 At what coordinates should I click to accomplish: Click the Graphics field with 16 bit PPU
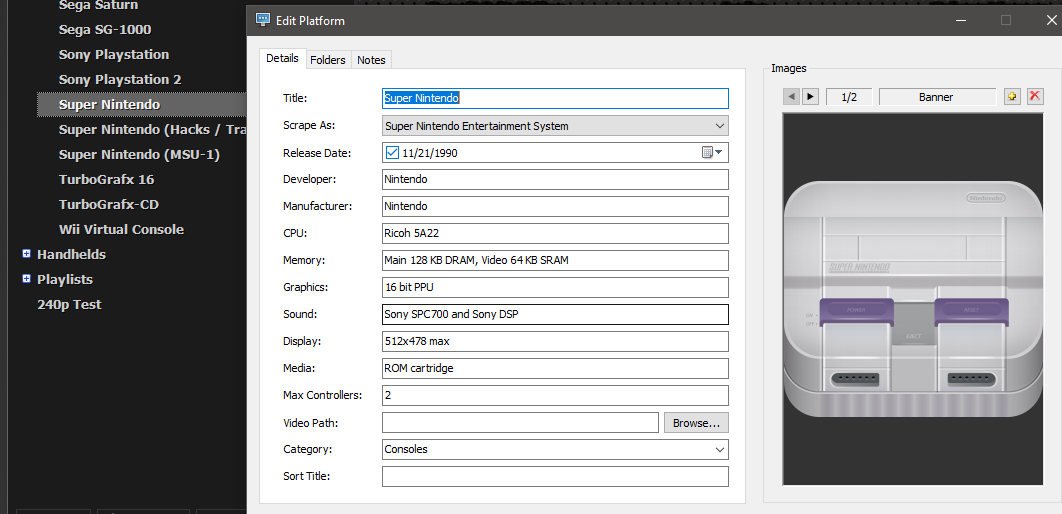coord(555,287)
